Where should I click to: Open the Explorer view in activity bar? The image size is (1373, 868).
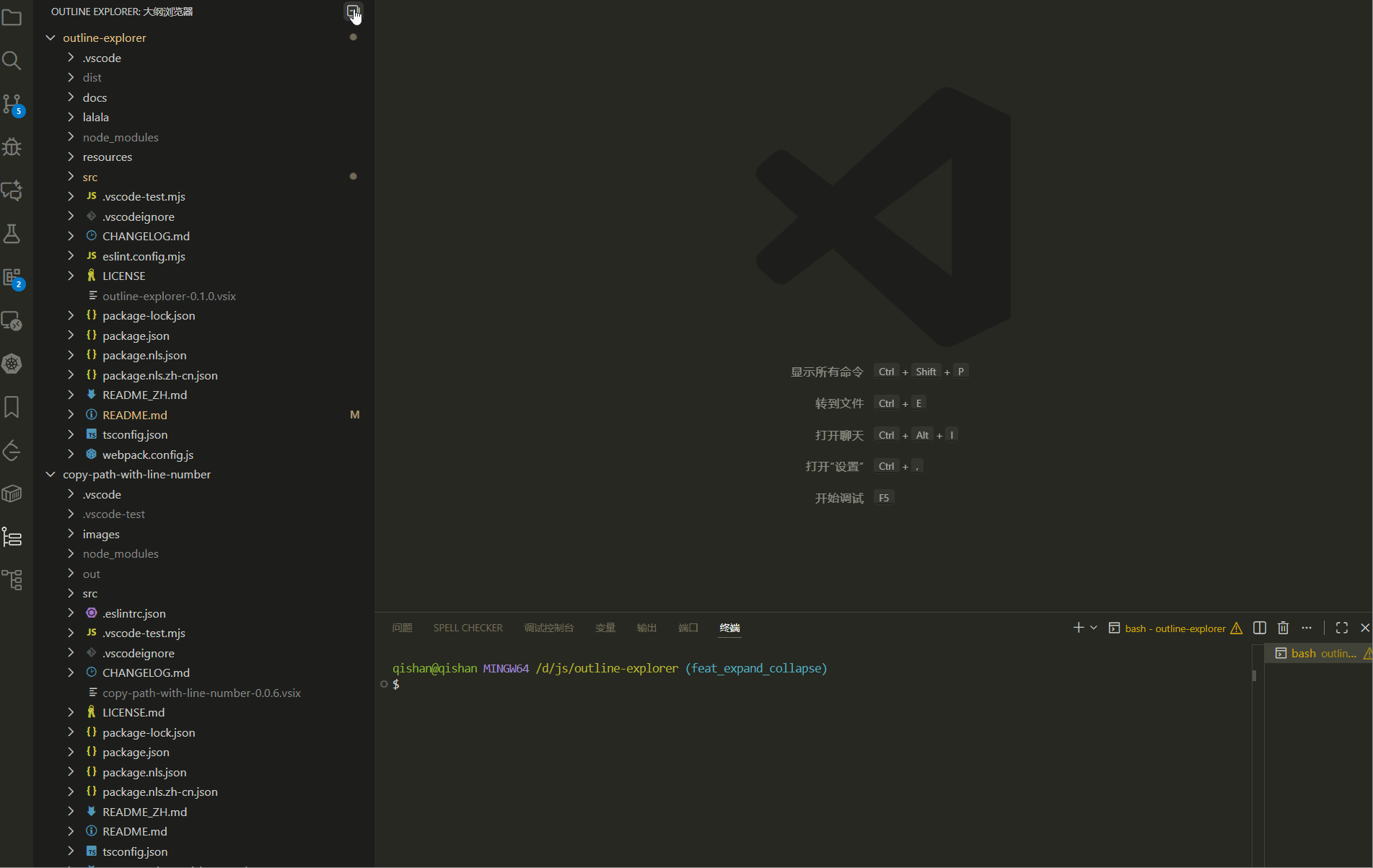pos(12,17)
